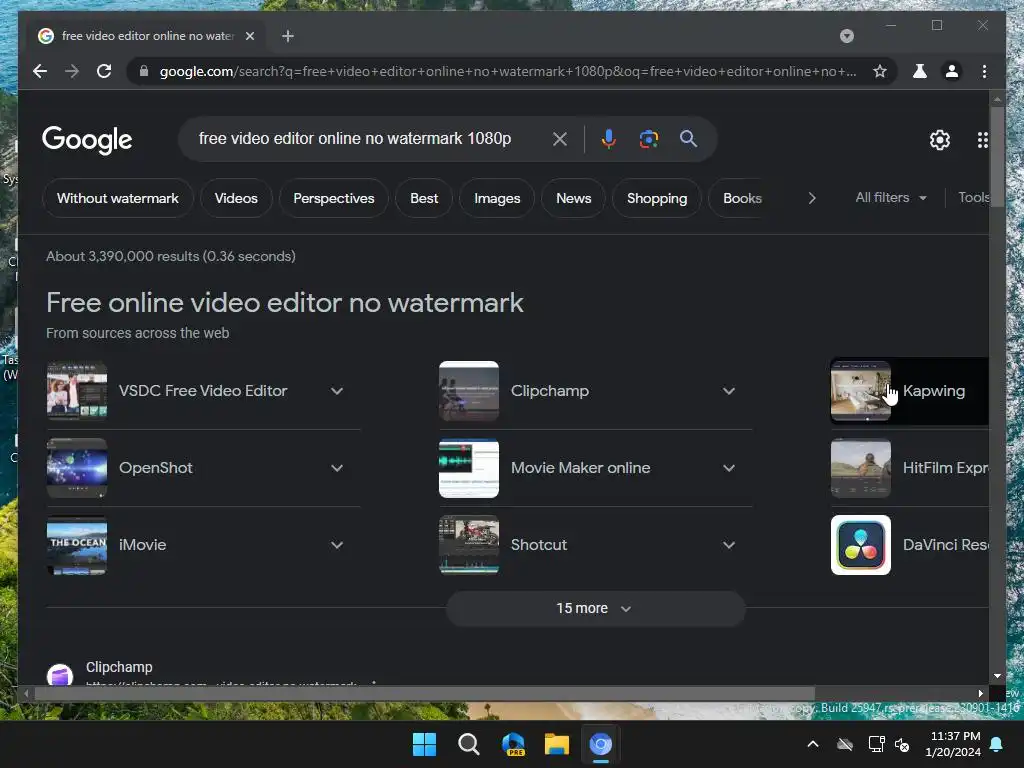Open Windows taskbar search
This screenshot has width=1024, height=768.
[x=468, y=744]
